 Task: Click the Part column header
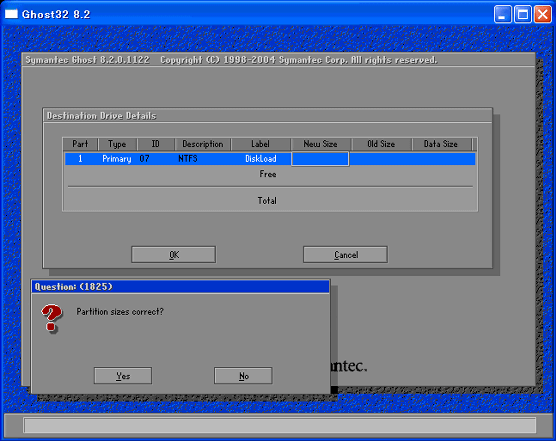pyautogui.click(x=80, y=144)
